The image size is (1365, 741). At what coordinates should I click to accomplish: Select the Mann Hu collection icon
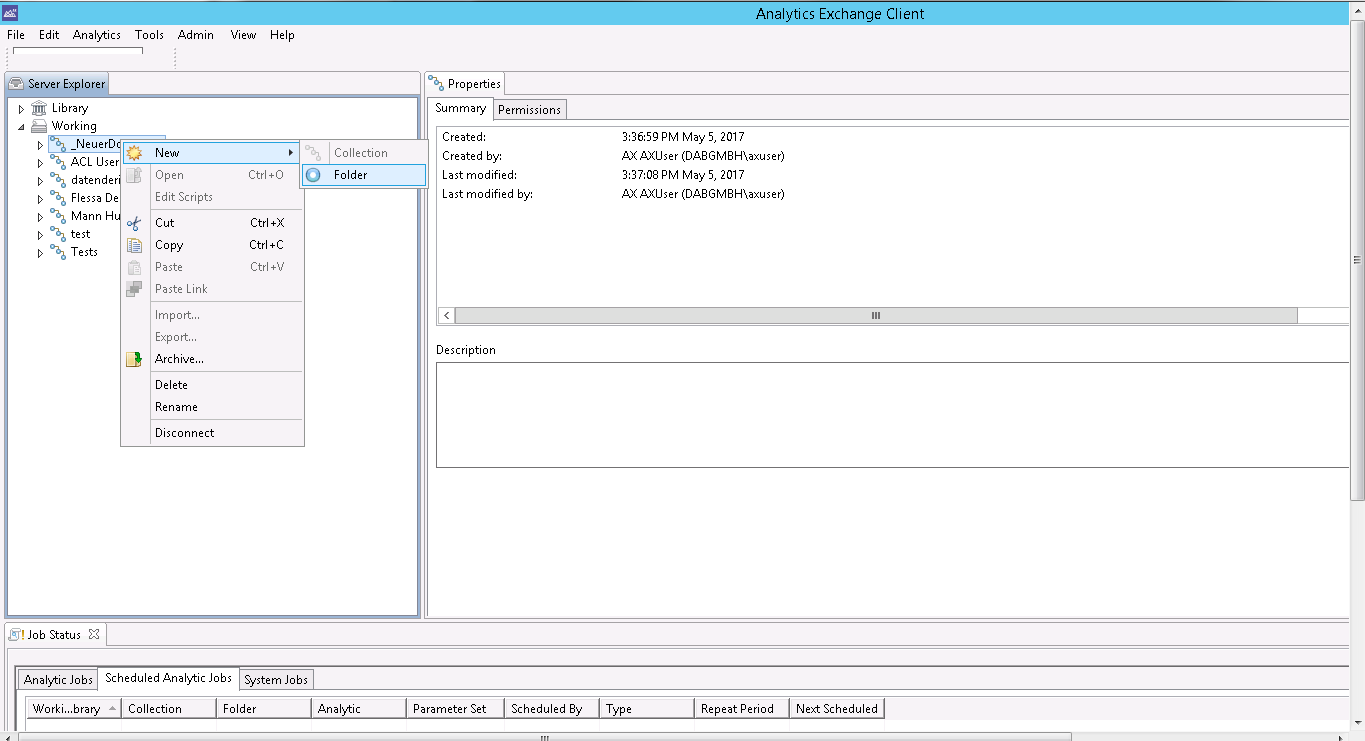click(x=58, y=216)
